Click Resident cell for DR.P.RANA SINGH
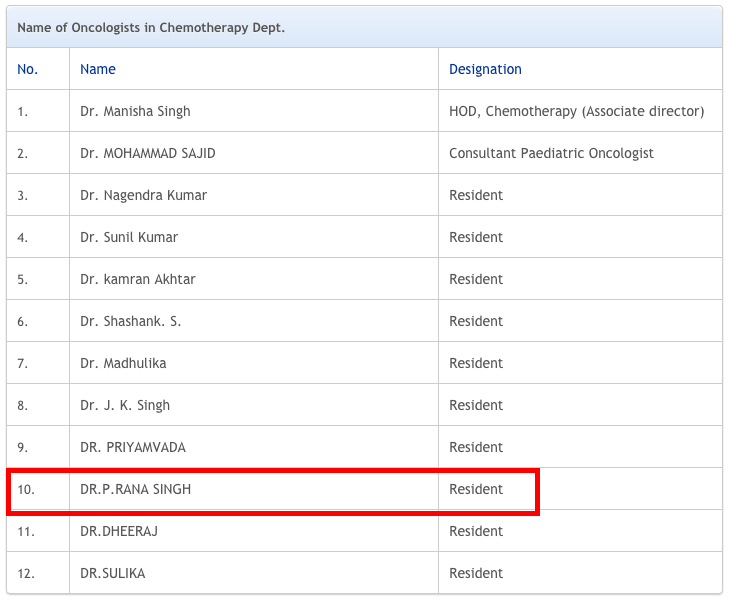 (476, 489)
